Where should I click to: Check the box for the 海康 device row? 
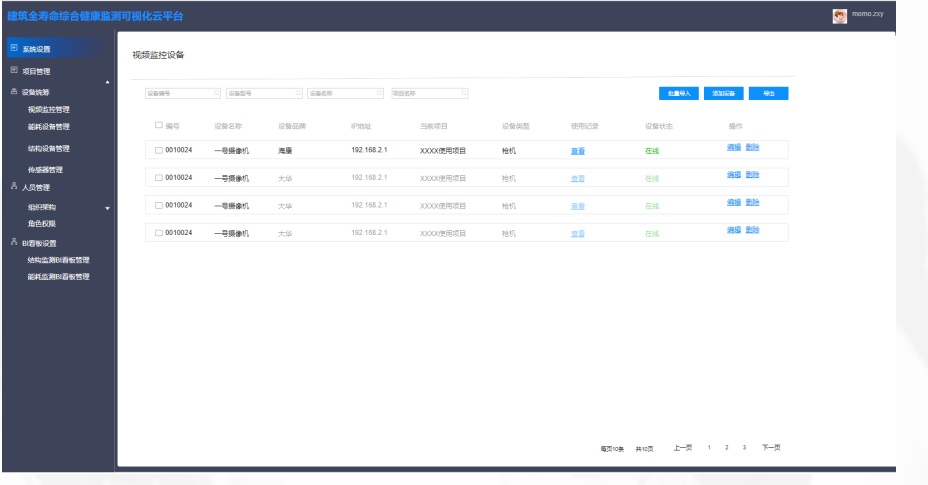coord(159,150)
